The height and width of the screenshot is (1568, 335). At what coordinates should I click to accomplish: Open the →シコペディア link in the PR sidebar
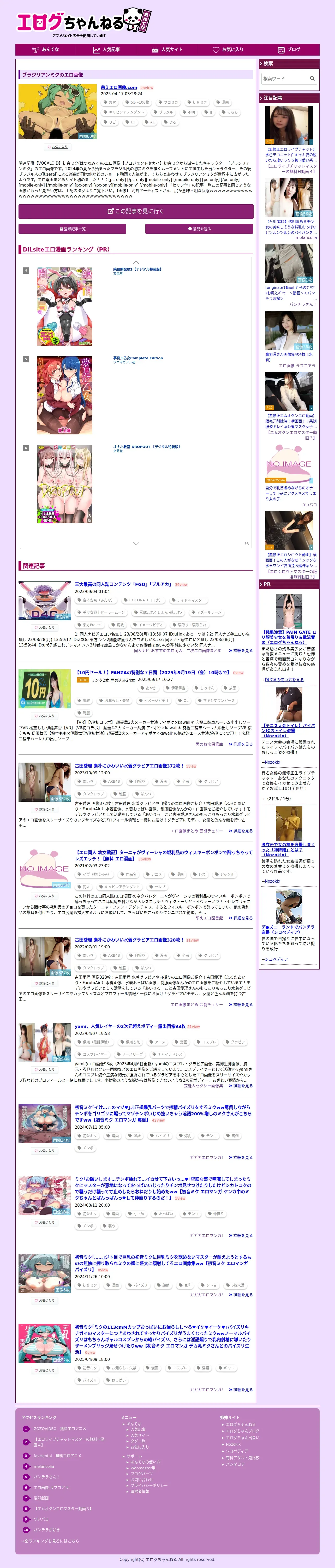pos(275,959)
